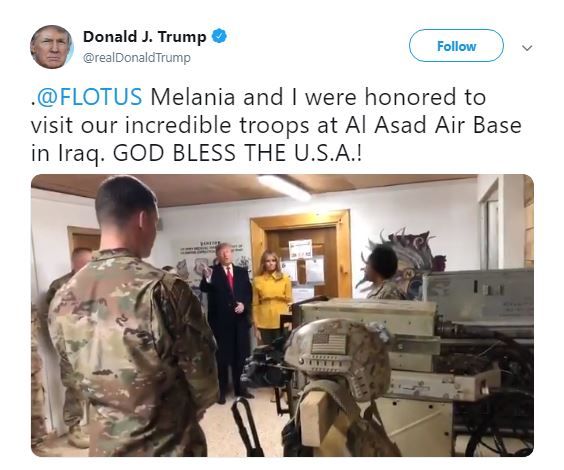Open the profile avatar beside Donald J. Trump name
The height and width of the screenshot is (470, 564).
point(52,47)
